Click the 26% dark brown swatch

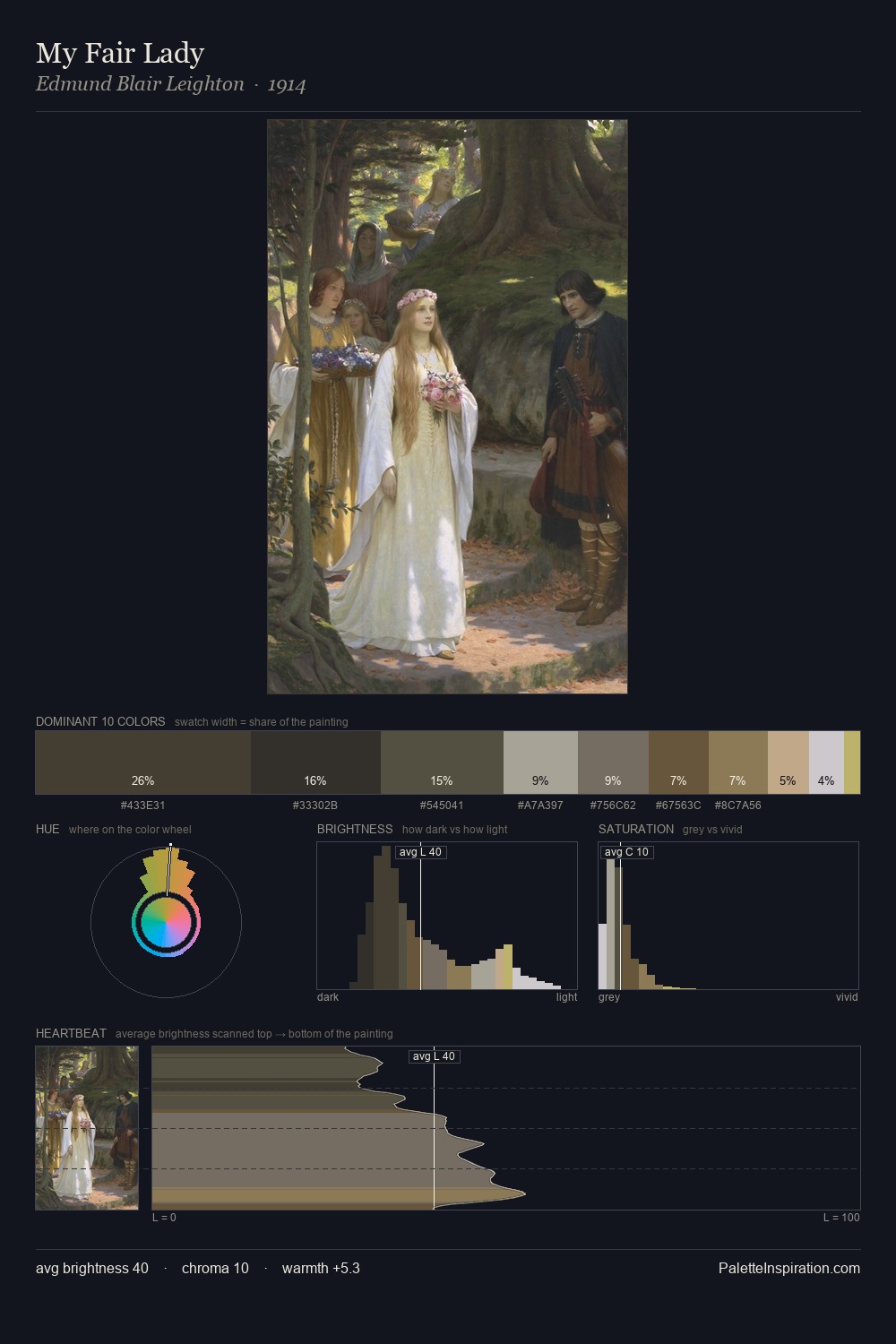coord(143,762)
